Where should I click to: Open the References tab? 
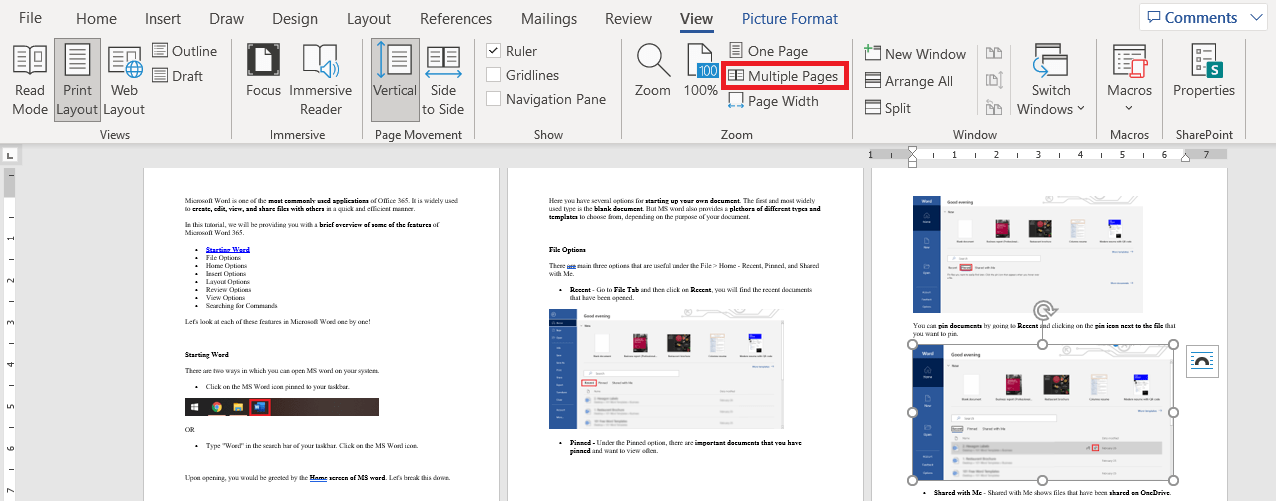tap(456, 19)
